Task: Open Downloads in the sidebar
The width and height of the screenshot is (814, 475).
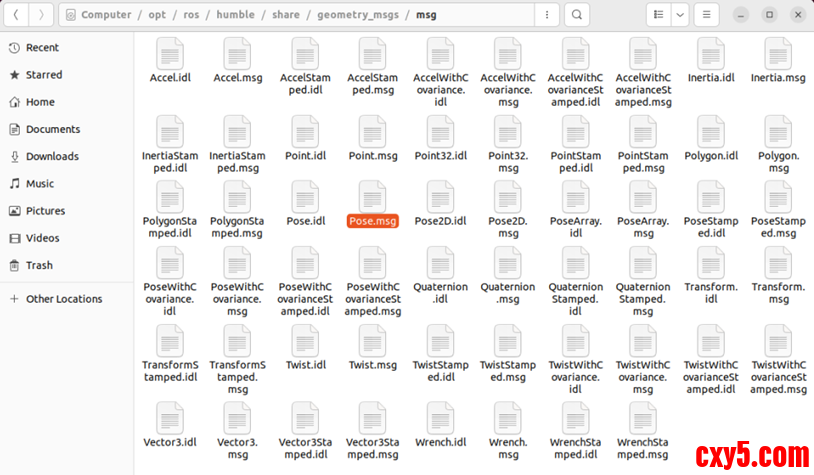Action: [x=52, y=156]
